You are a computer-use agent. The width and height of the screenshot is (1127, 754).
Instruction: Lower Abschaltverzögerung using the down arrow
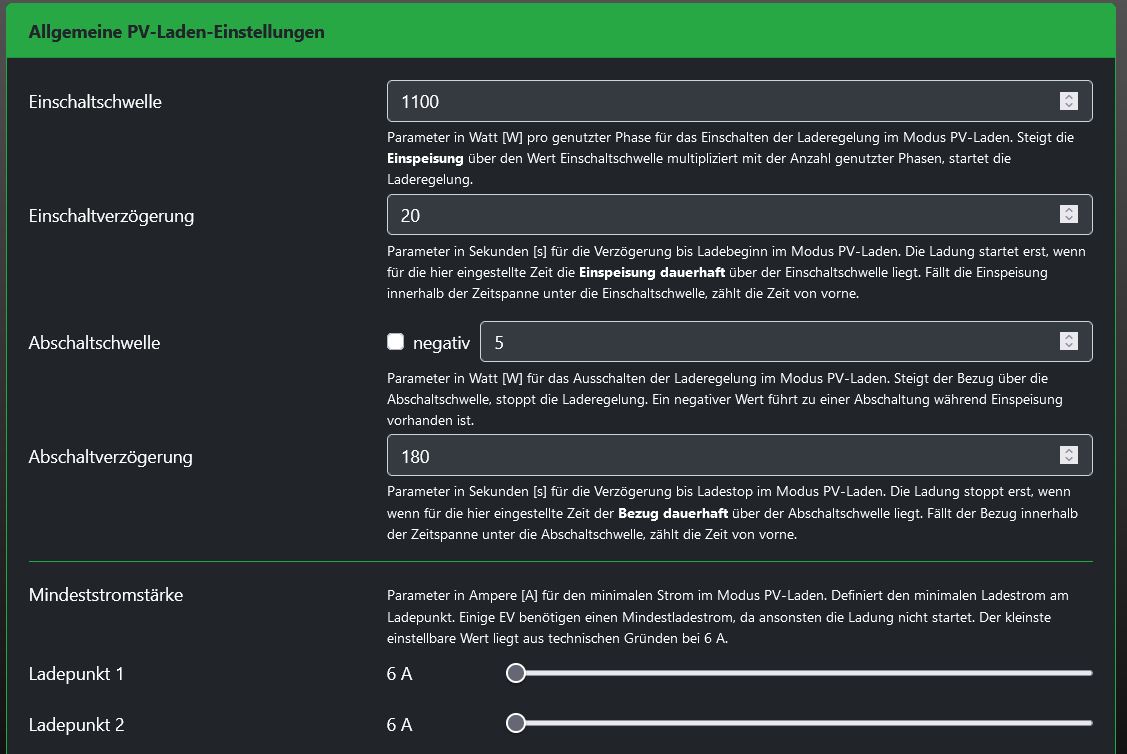pyautogui.click(x=1069, y=461)
